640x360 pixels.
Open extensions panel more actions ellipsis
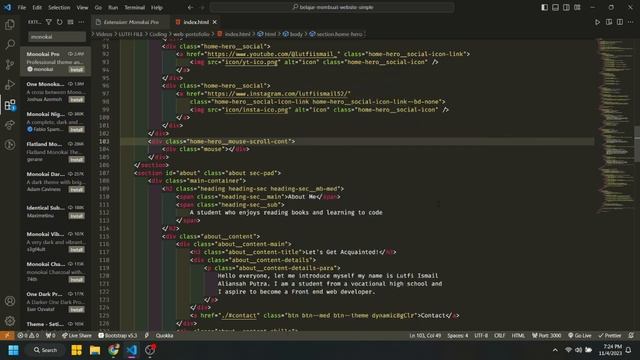(x=81, y=22)
